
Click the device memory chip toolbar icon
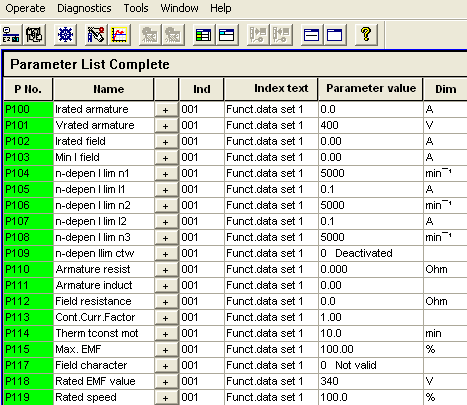coord(34,35)
